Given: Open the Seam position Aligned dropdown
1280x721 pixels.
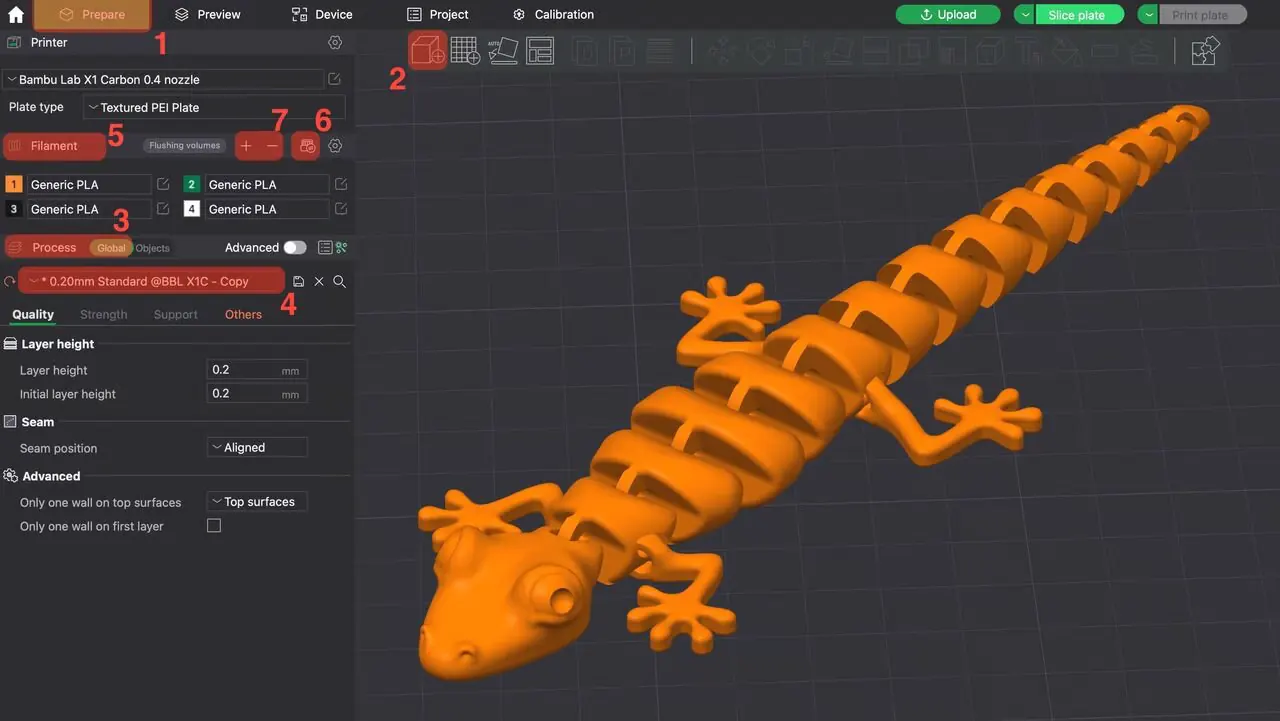Looking at the screenshot, I should coord(257,448).
